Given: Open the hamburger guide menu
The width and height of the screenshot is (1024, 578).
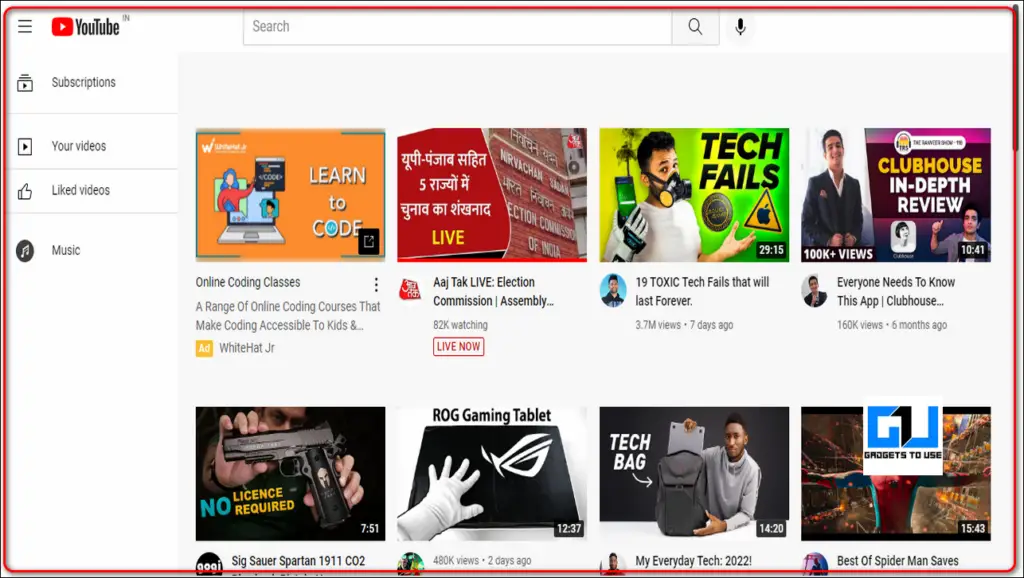Looking at the screenshot, I should tap(25, 26).
